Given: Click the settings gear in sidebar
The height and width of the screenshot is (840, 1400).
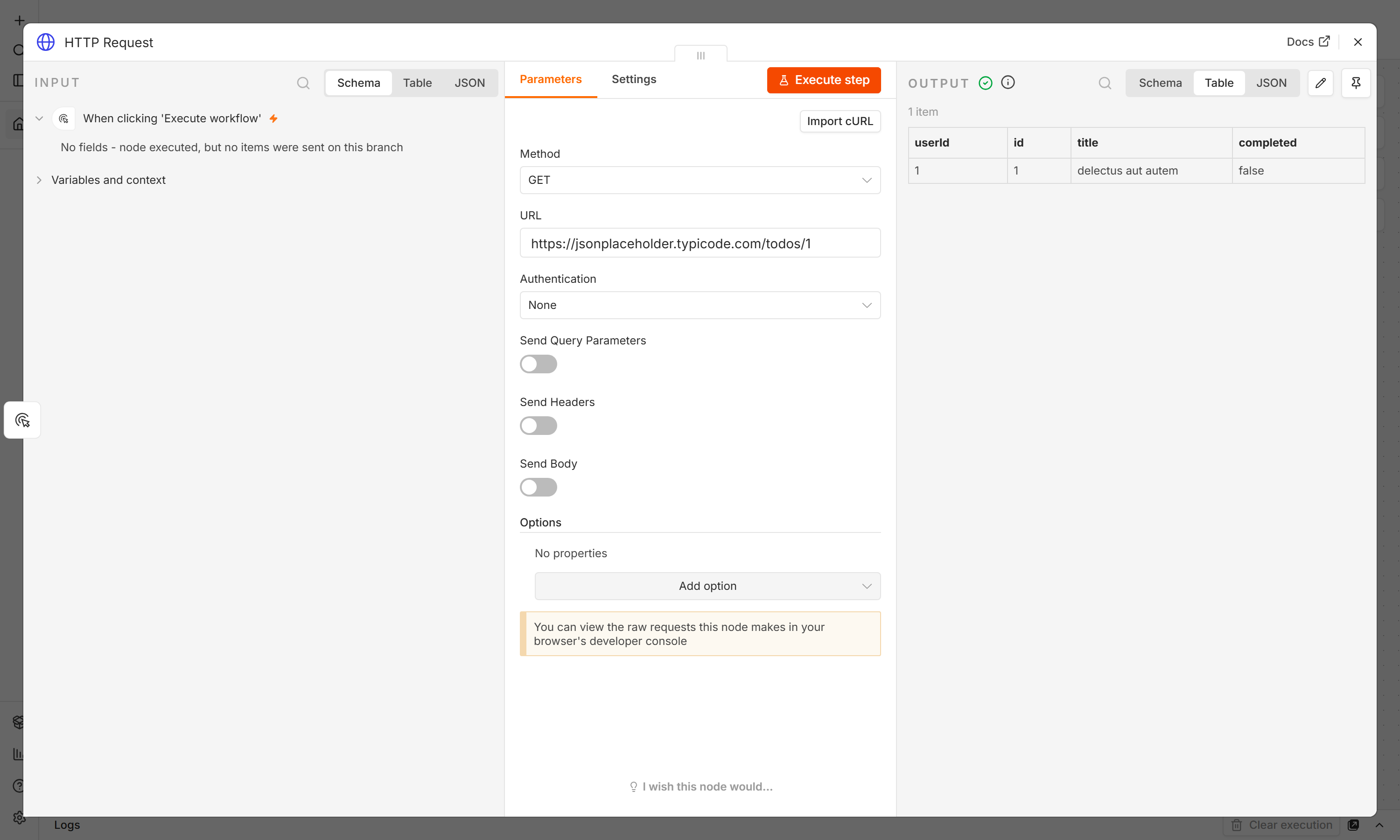Looking at the screenshot, I should (x=19, y=817).
